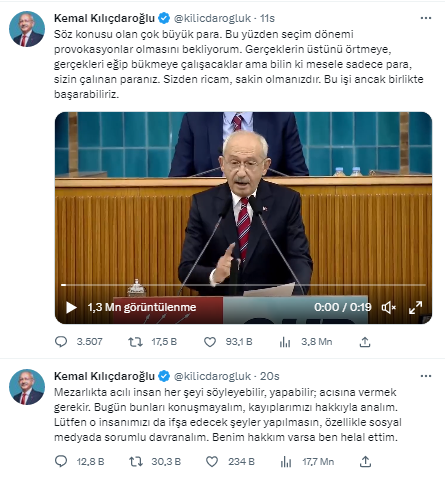Image resolution: width=445 pixels, height=477 pixels.
Task: Open reply on first tweet with 3.507 comments
Action: point(61,342)
